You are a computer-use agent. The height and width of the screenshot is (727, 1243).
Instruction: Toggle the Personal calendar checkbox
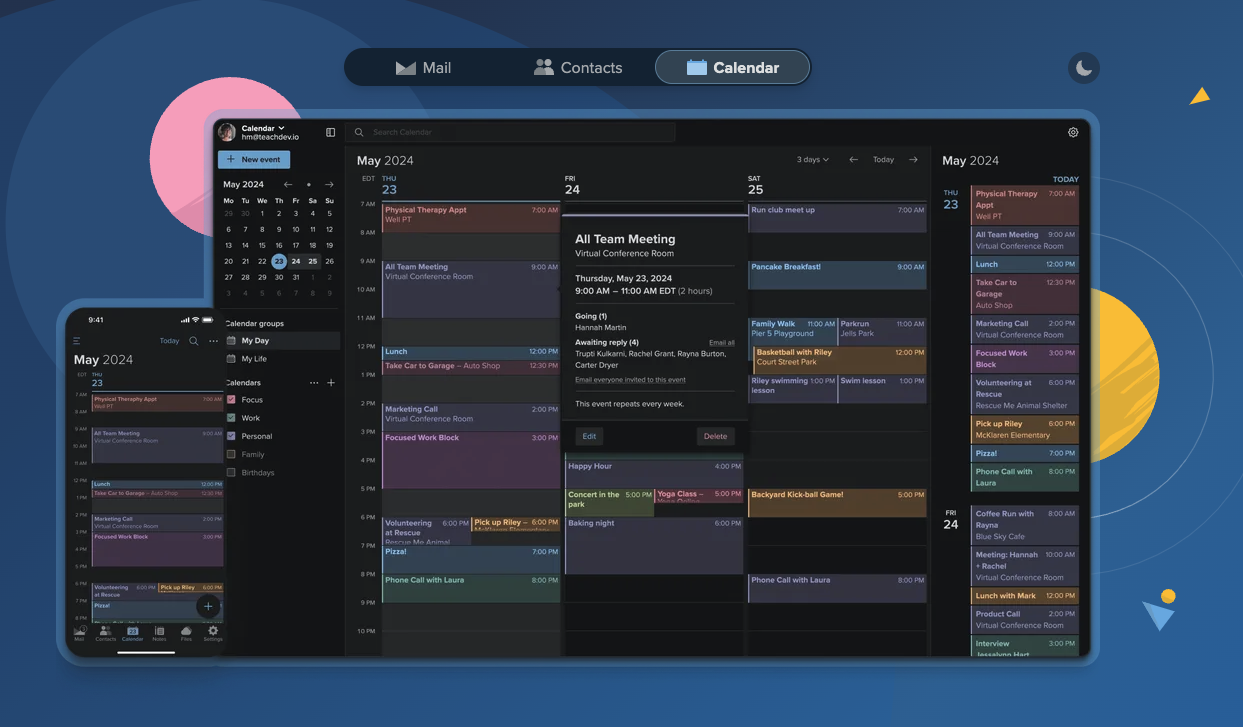click(231, 436)
